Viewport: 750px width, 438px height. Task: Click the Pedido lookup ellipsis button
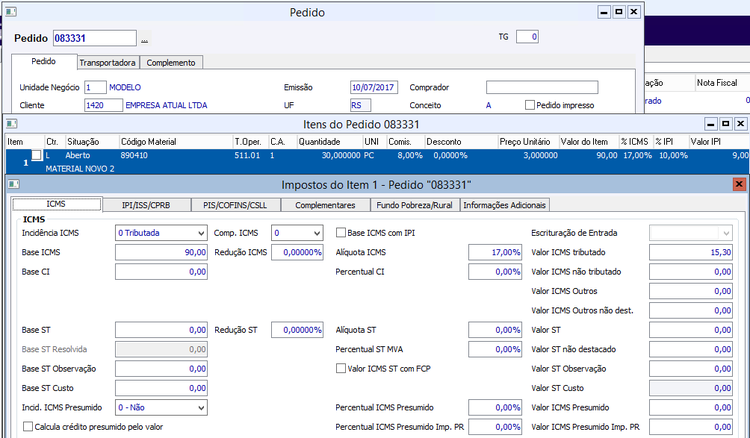(x=145, y=40)
